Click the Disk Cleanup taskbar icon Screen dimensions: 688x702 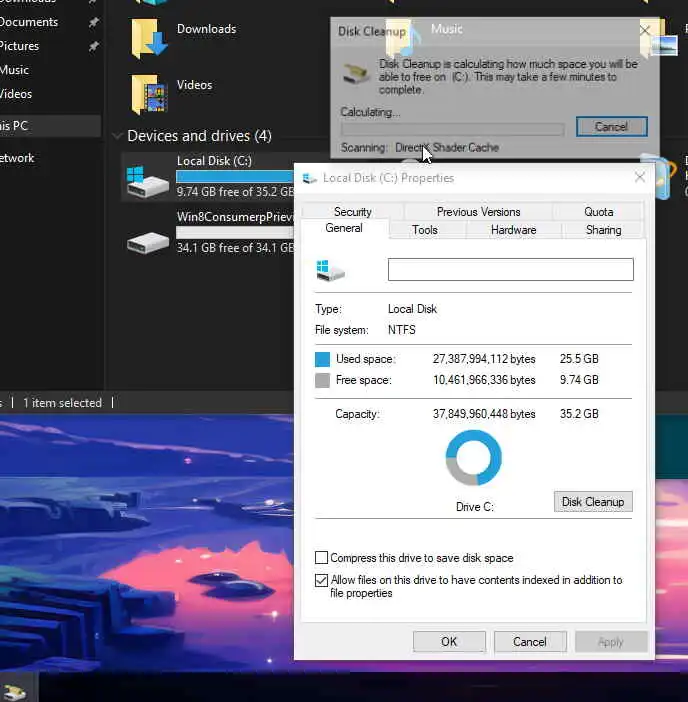pyautogui.click(x=15, y=691)
